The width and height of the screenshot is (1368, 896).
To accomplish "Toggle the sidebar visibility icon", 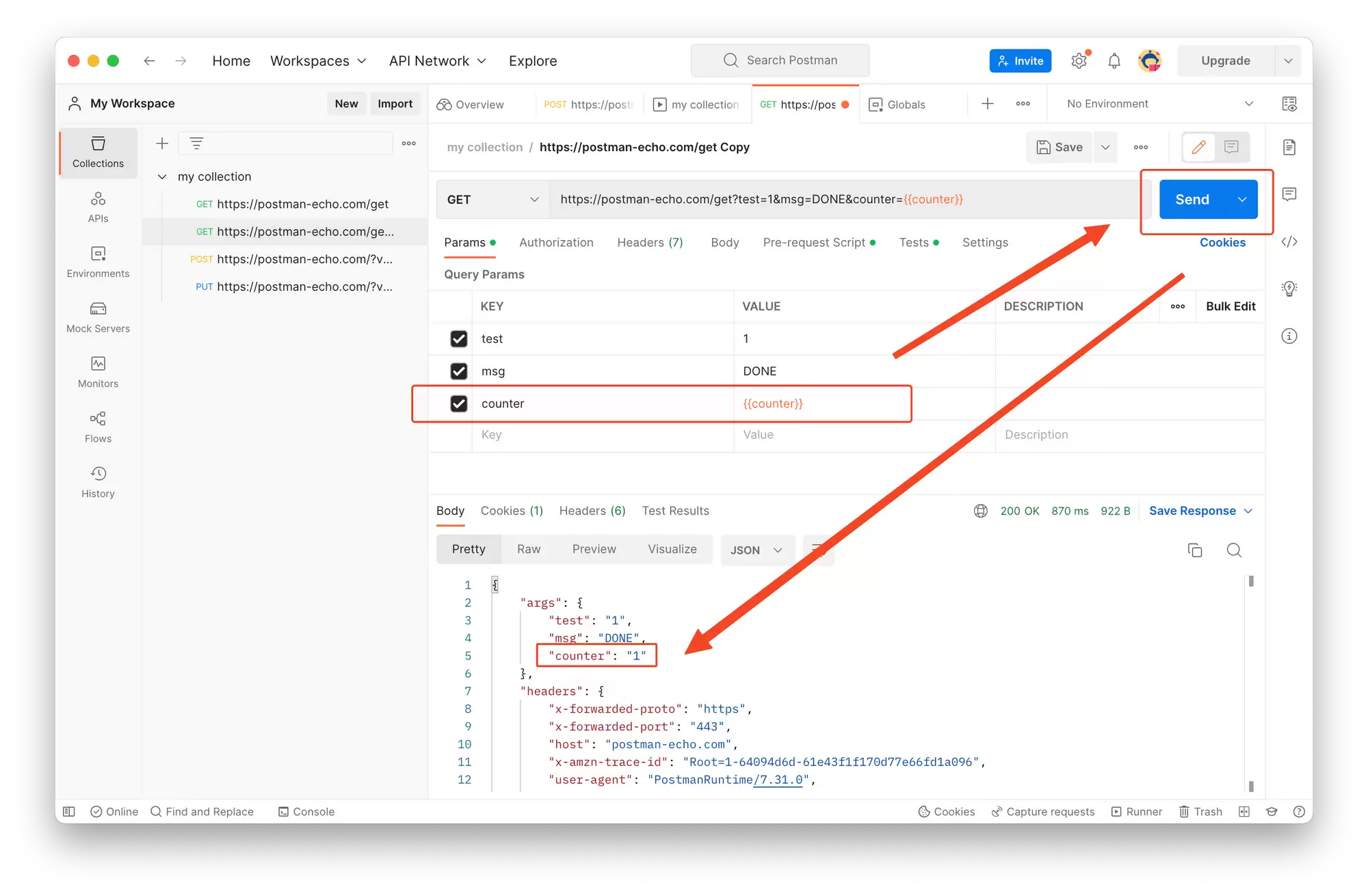I will click(x=69, y=812).
